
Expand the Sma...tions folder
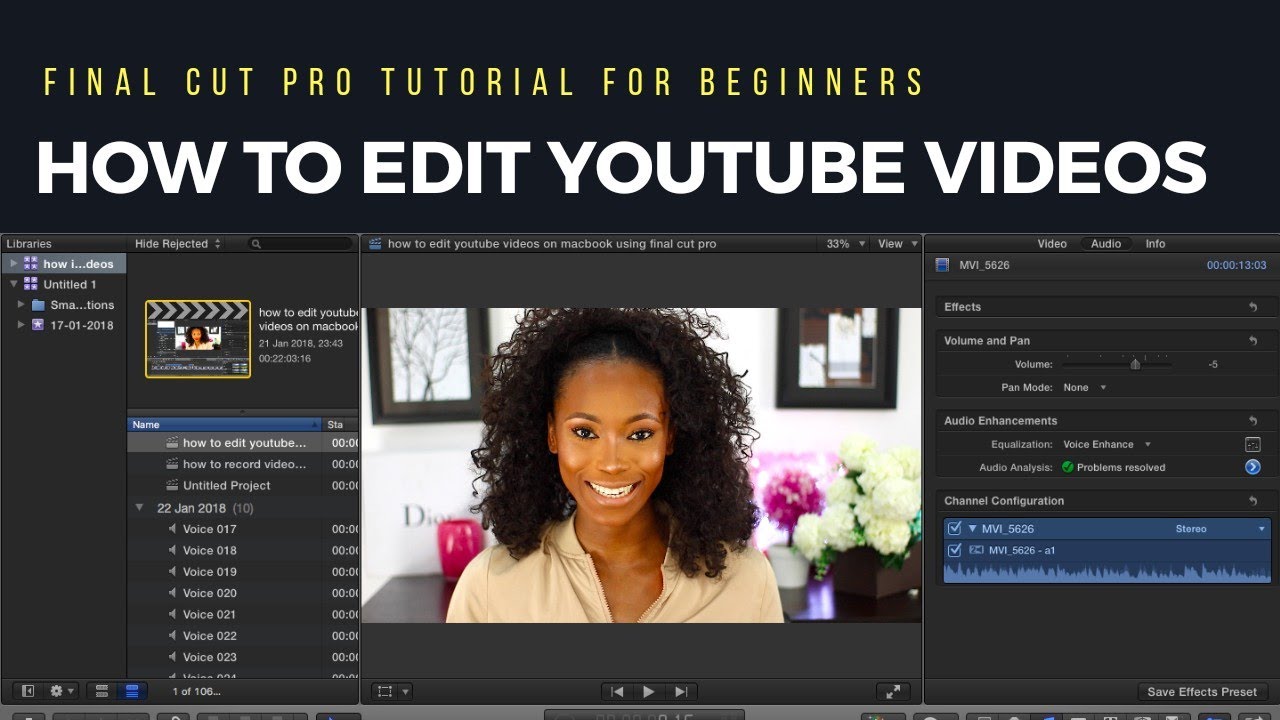click(21, 304)
